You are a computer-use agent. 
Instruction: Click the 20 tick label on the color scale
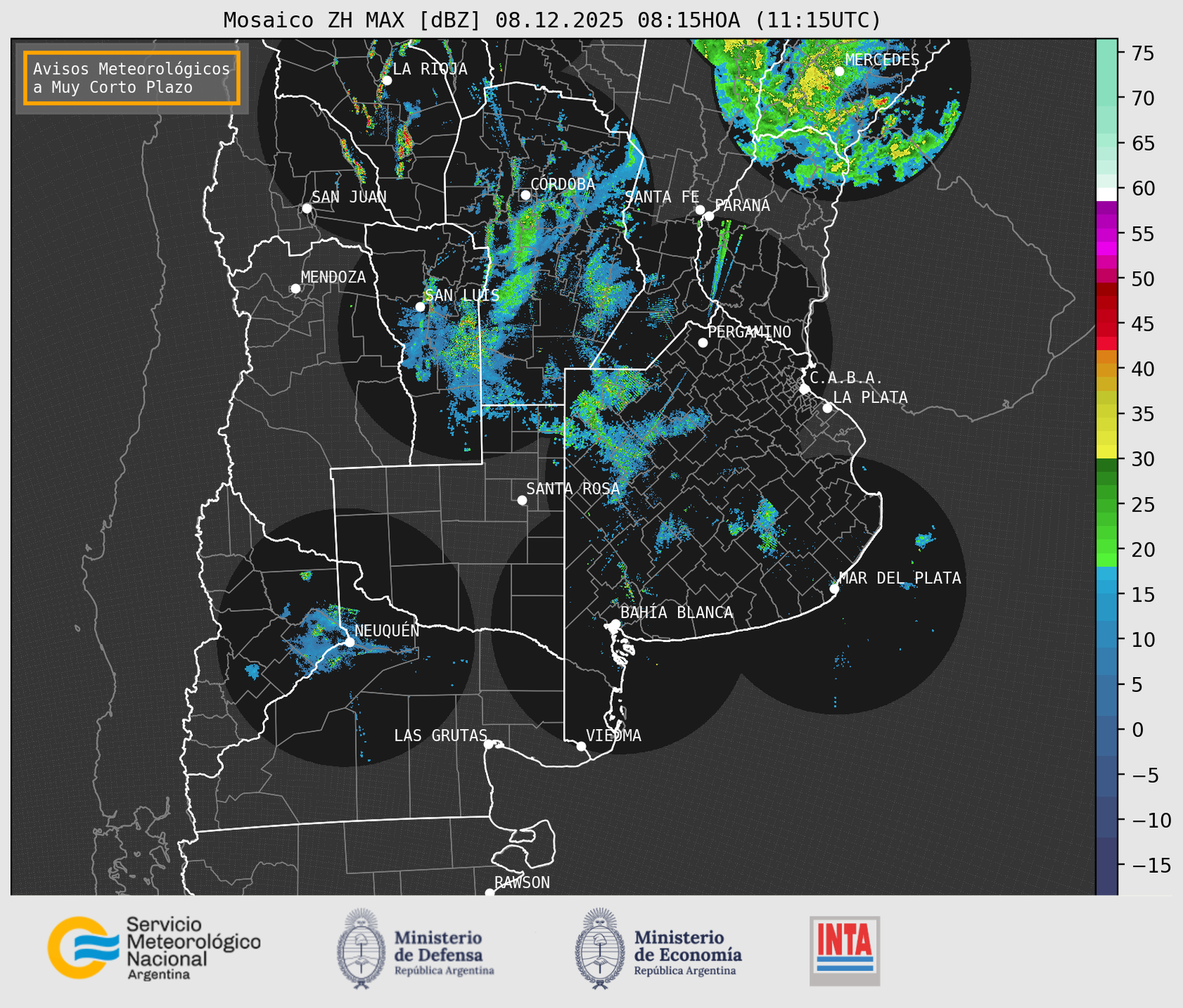(x=1142, y=550)
